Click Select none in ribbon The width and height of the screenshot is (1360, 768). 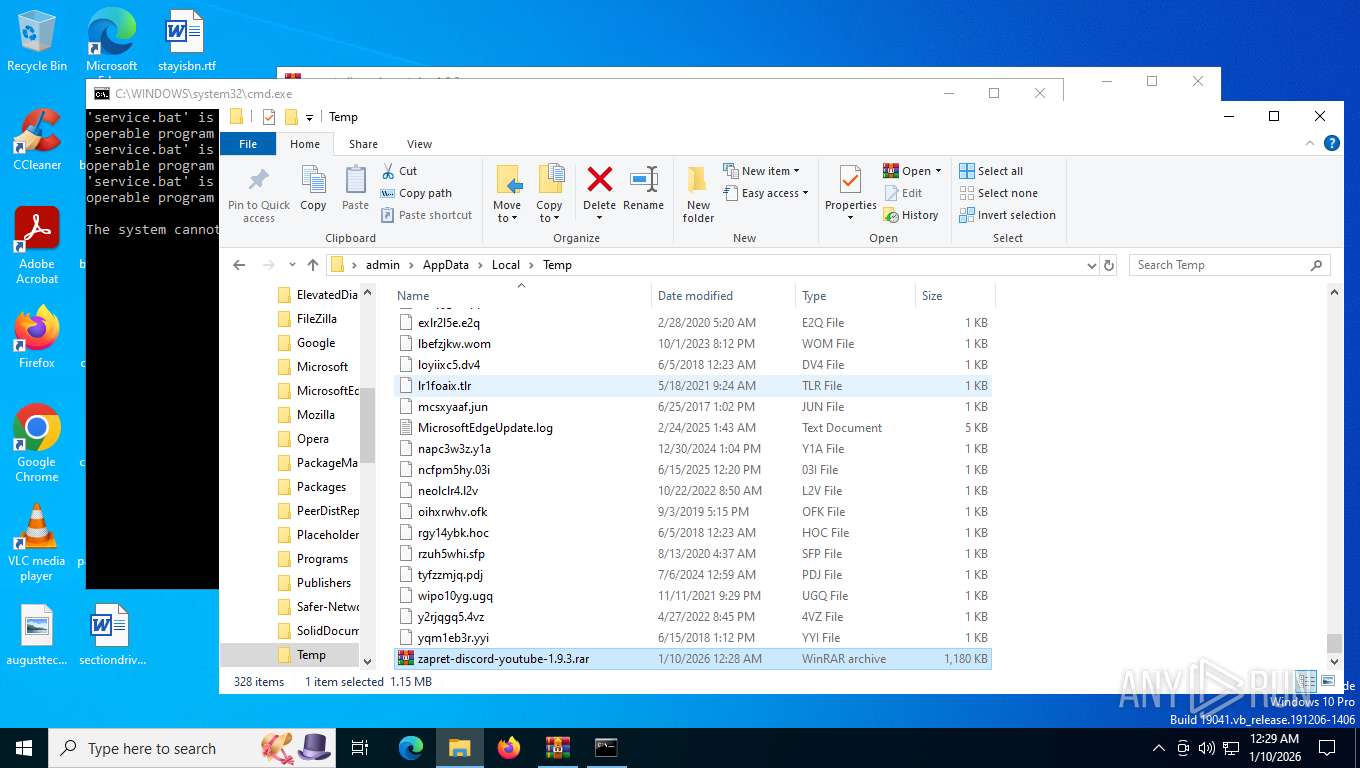(x=998, y=193)
